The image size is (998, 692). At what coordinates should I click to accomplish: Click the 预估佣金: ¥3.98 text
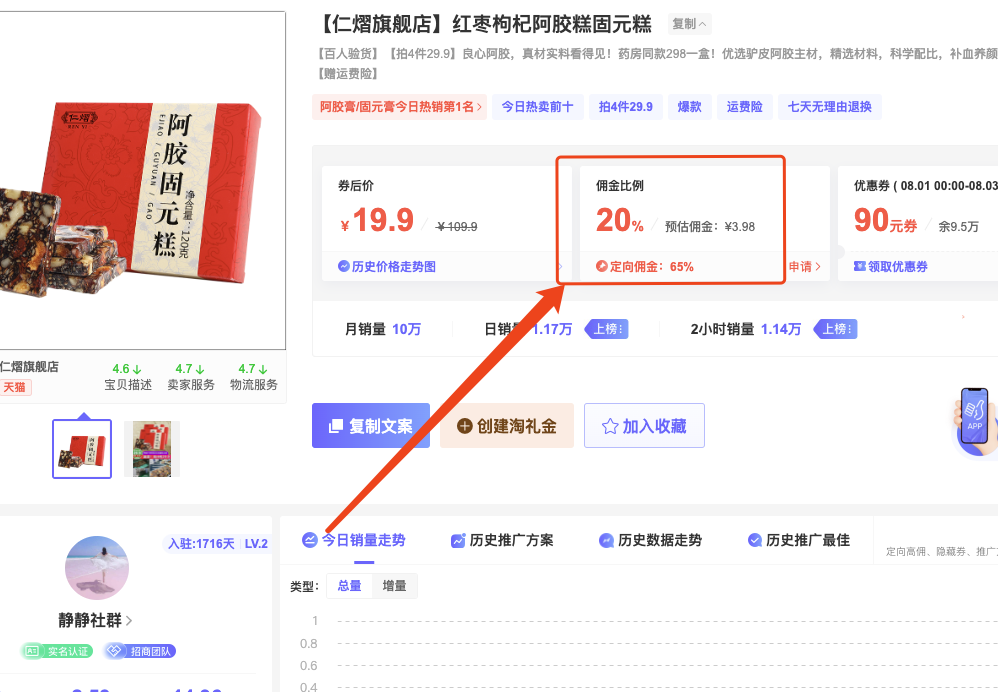tap(710, 227)
